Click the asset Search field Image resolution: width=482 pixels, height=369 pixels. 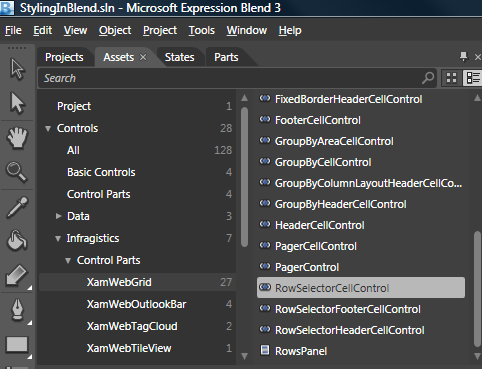click(x=237, y=78)
